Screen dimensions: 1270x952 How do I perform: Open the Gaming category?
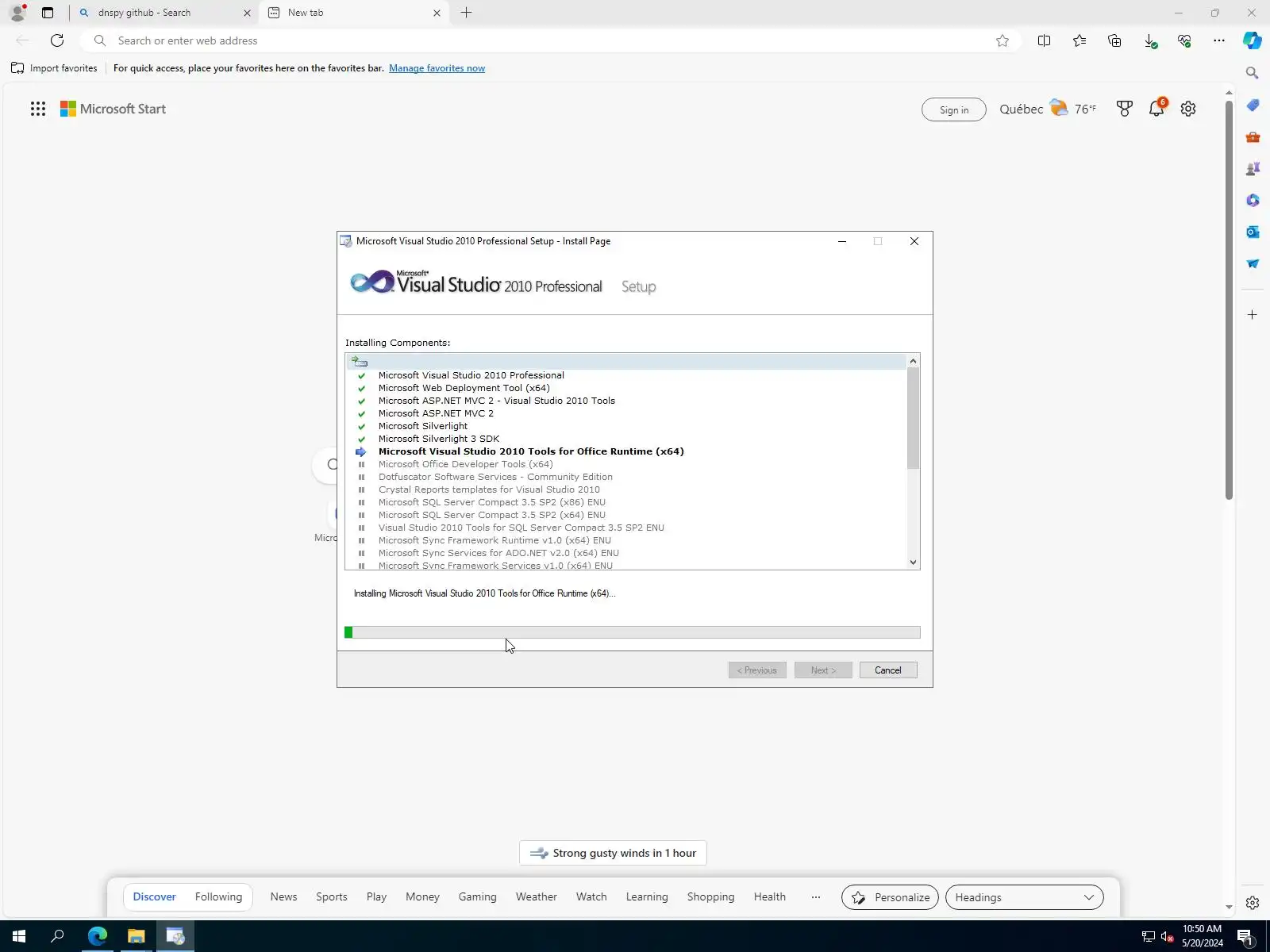point(478,897)
